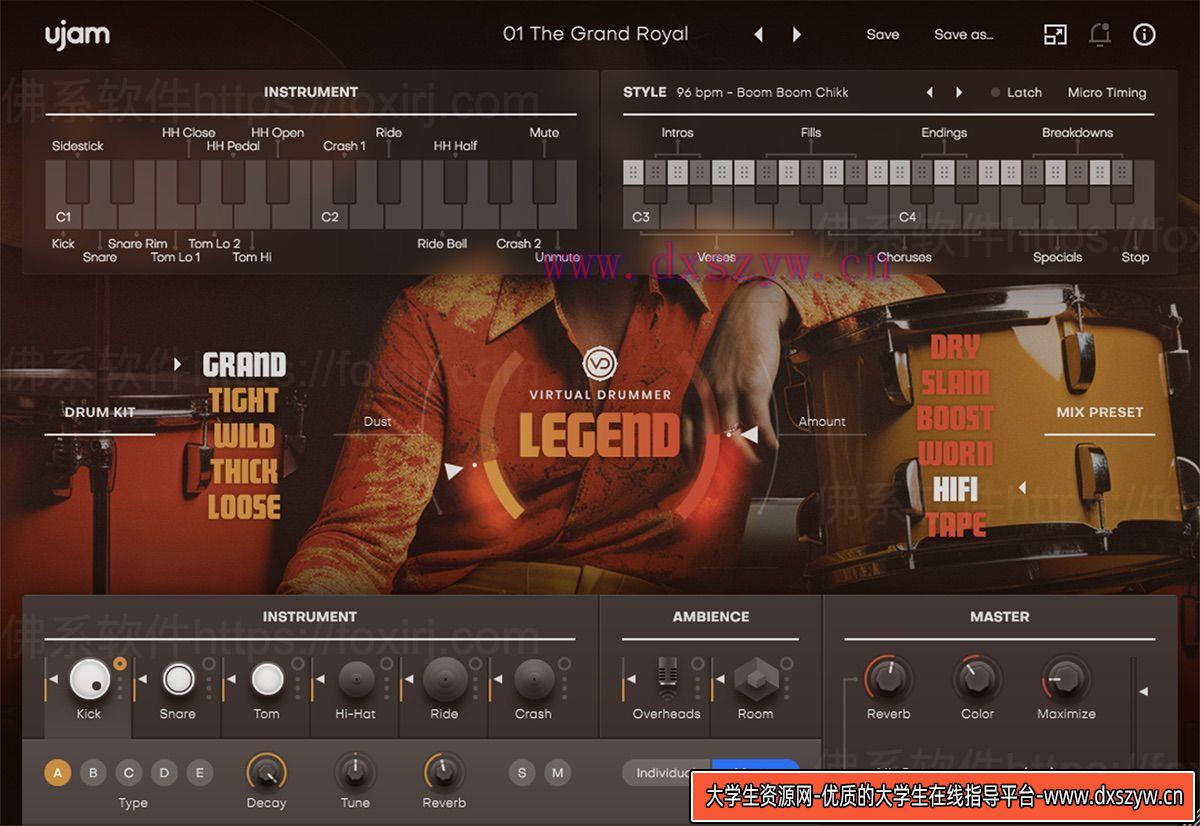The width and height of the screenshot is (1200, 826).
Task: Click the Save button
Action: point(883,34)
